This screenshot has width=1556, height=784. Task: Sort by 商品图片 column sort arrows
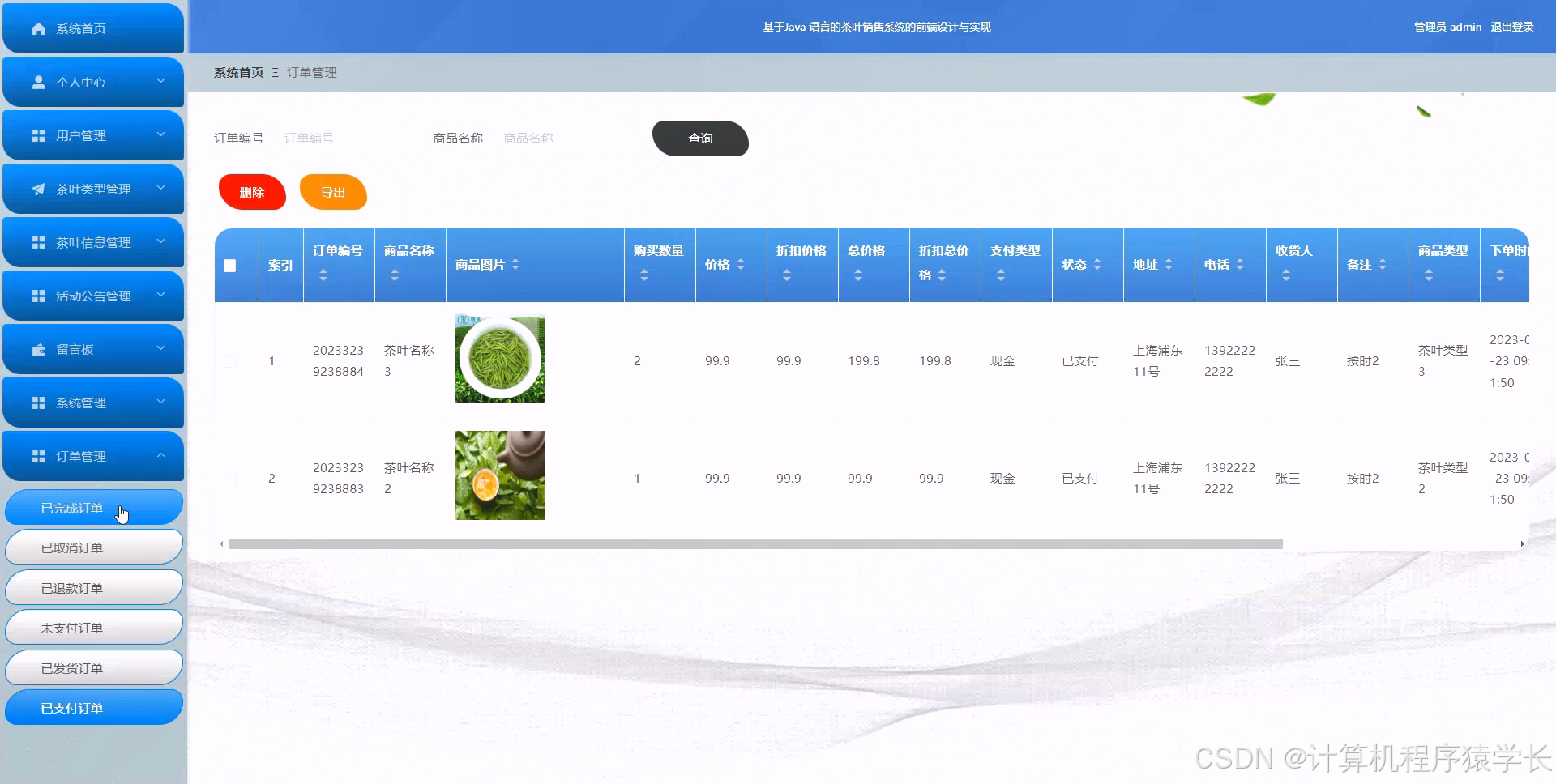click(x=515, y=265)
